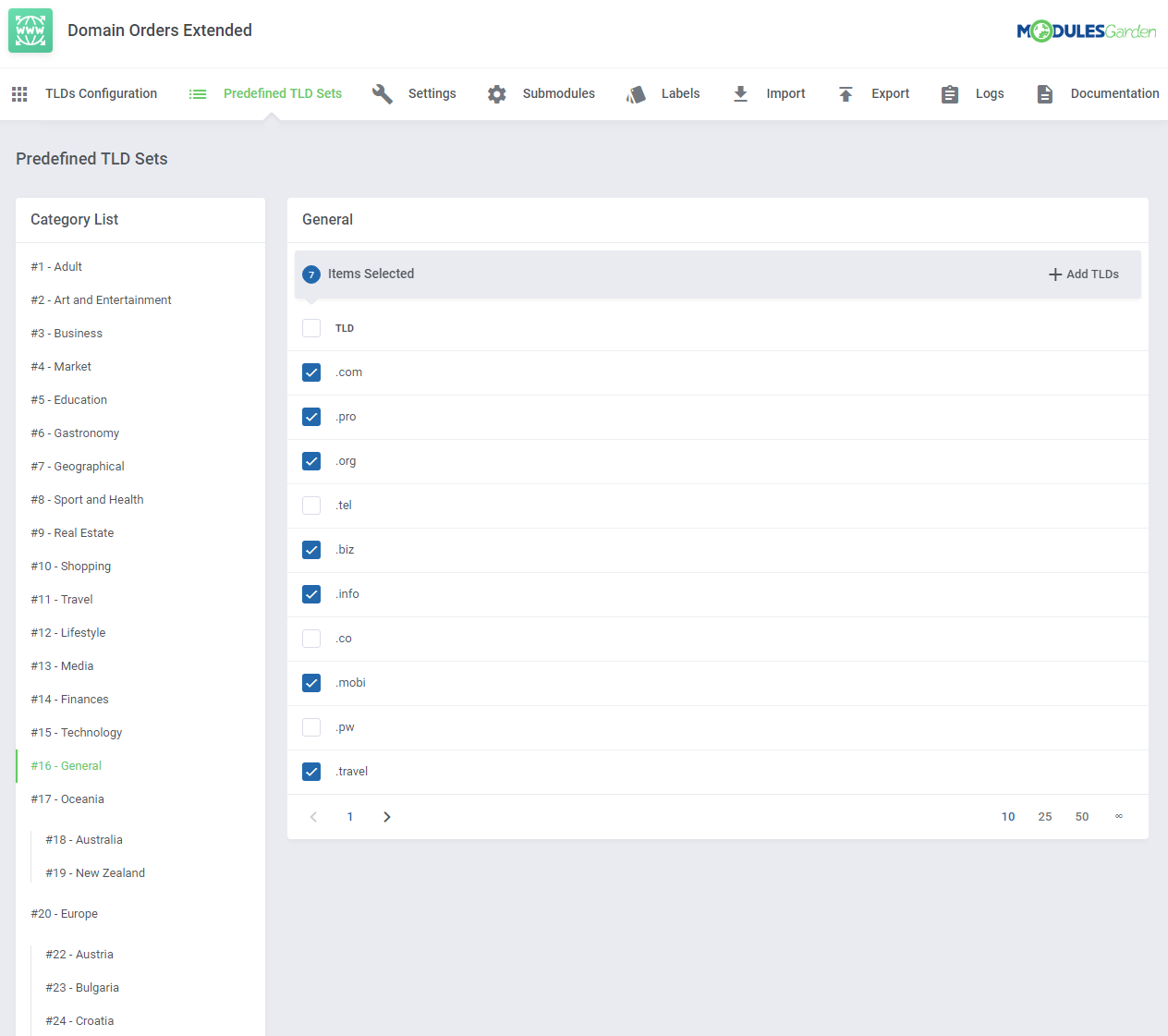Screen dimensions: 1168x1036
Task: Uncheck the .com TLD checkbox
Action: point(311,372)
